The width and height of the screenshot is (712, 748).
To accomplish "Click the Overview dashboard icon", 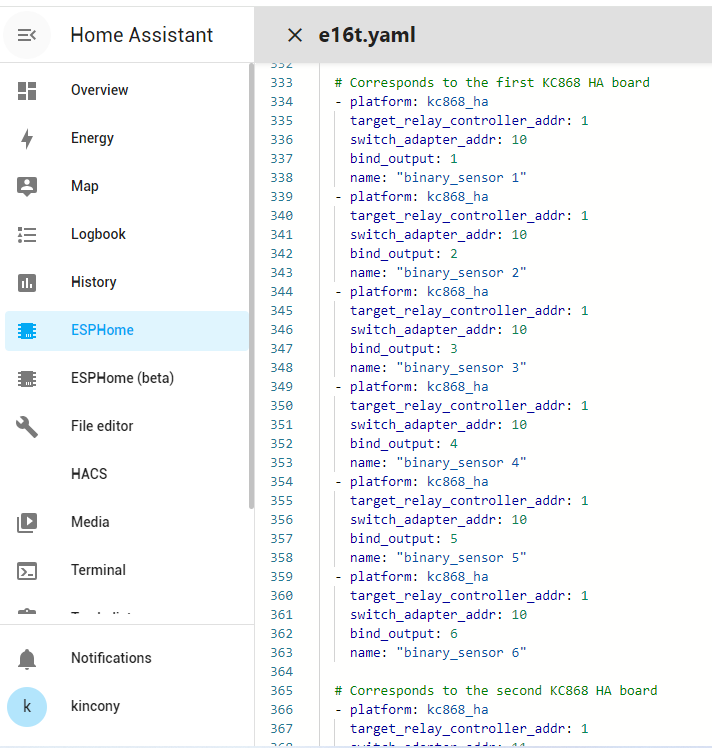I will pyautogui.click(x=27, y=90).
